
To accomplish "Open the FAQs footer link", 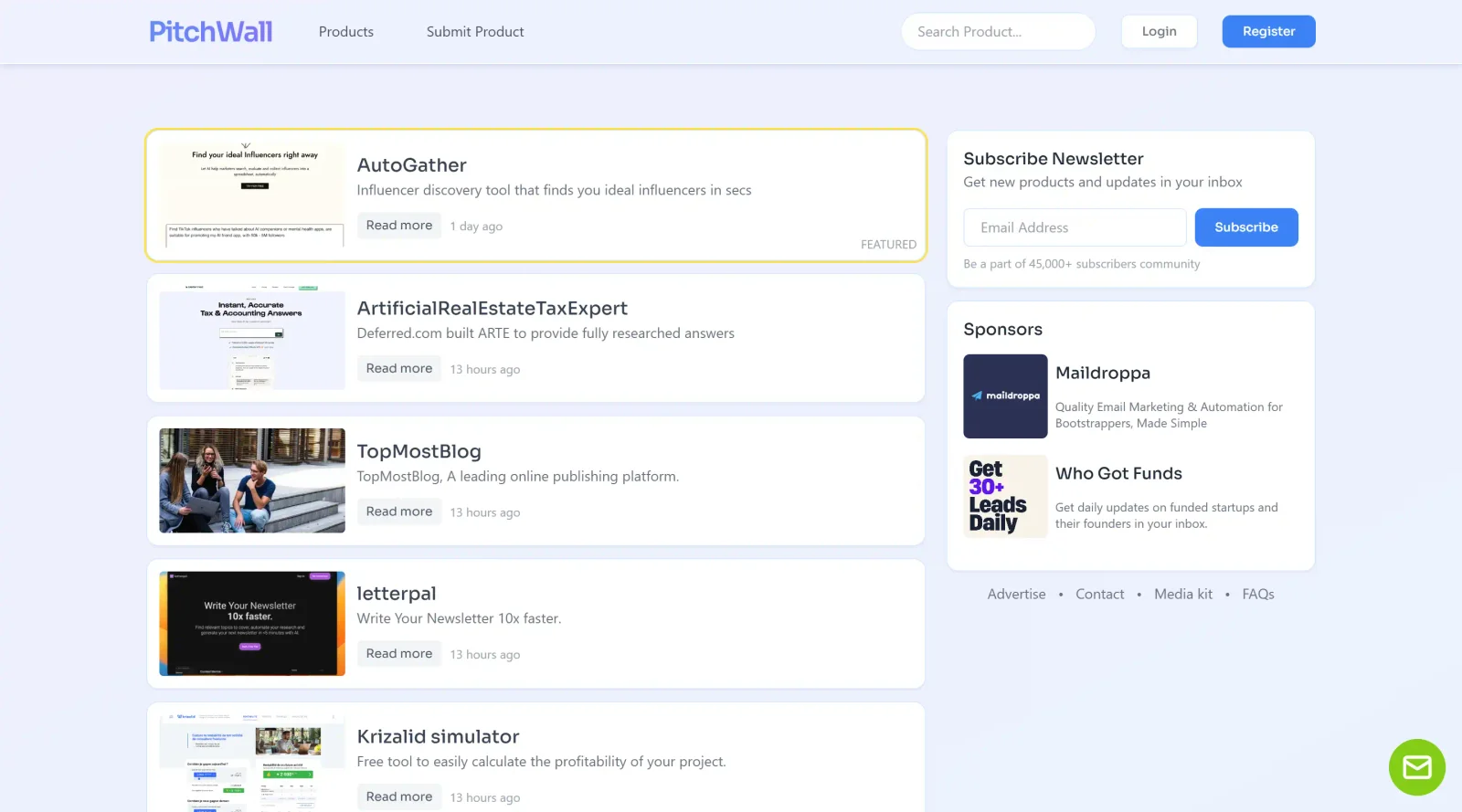I will pos(1258,594).
